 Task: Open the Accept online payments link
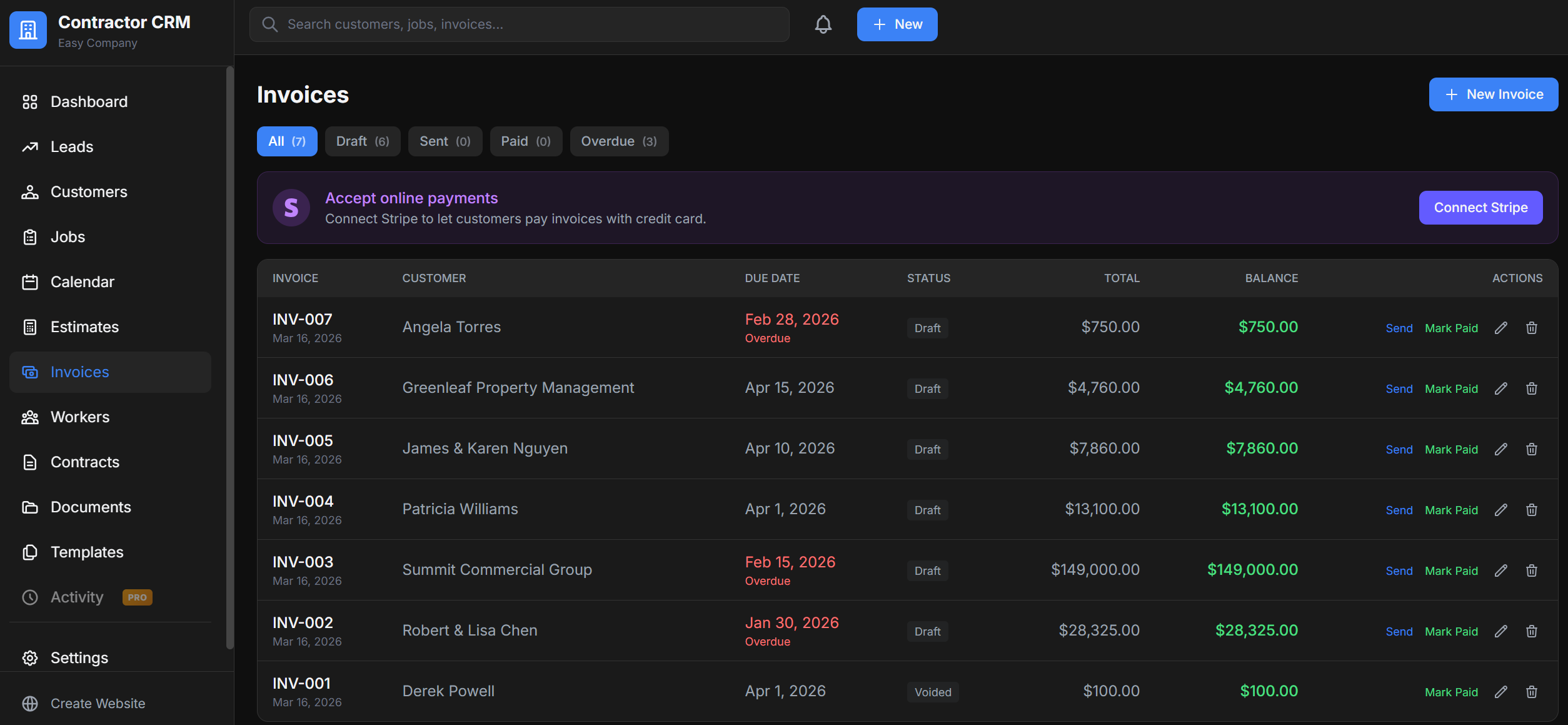[x=411, y=198]
